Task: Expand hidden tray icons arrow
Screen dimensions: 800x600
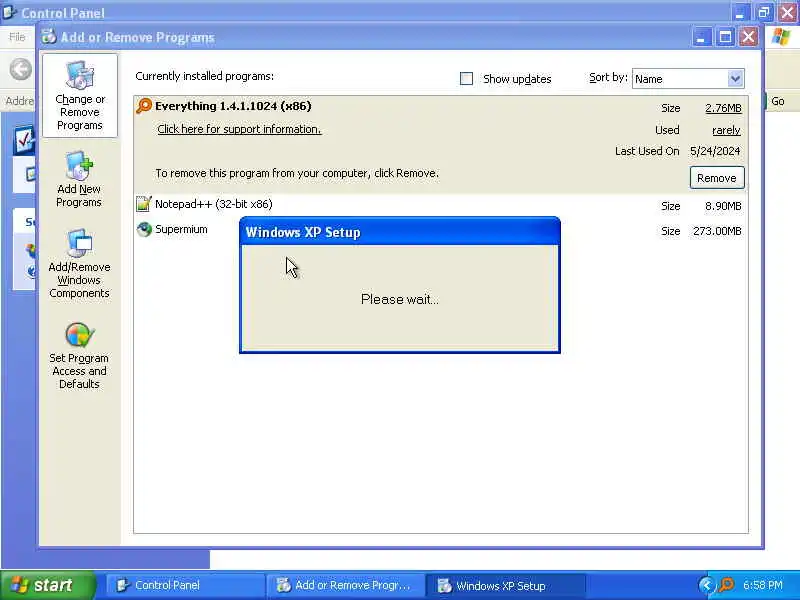Action: [x=706, y=585]
